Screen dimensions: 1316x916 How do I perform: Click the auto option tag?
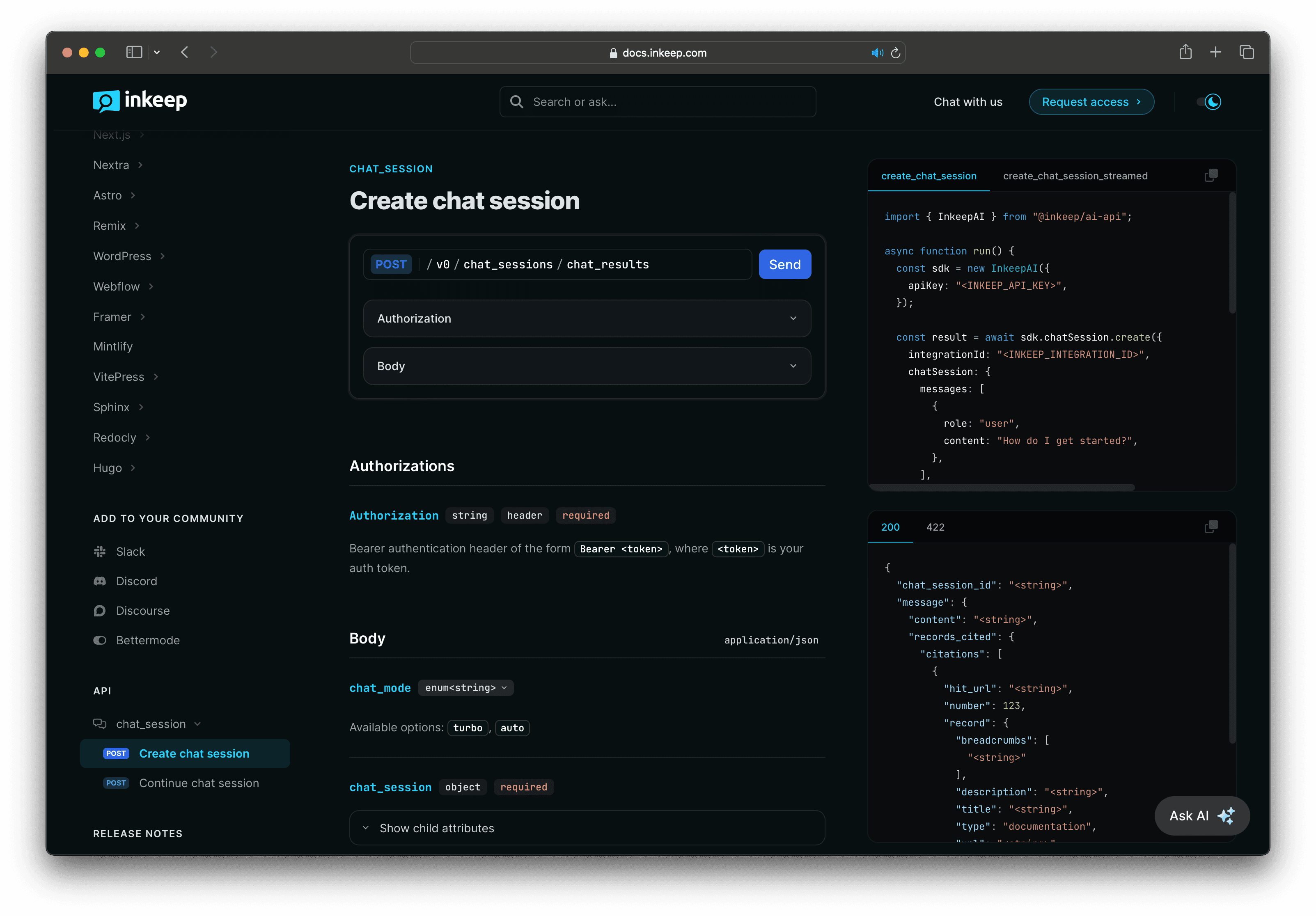512,728
